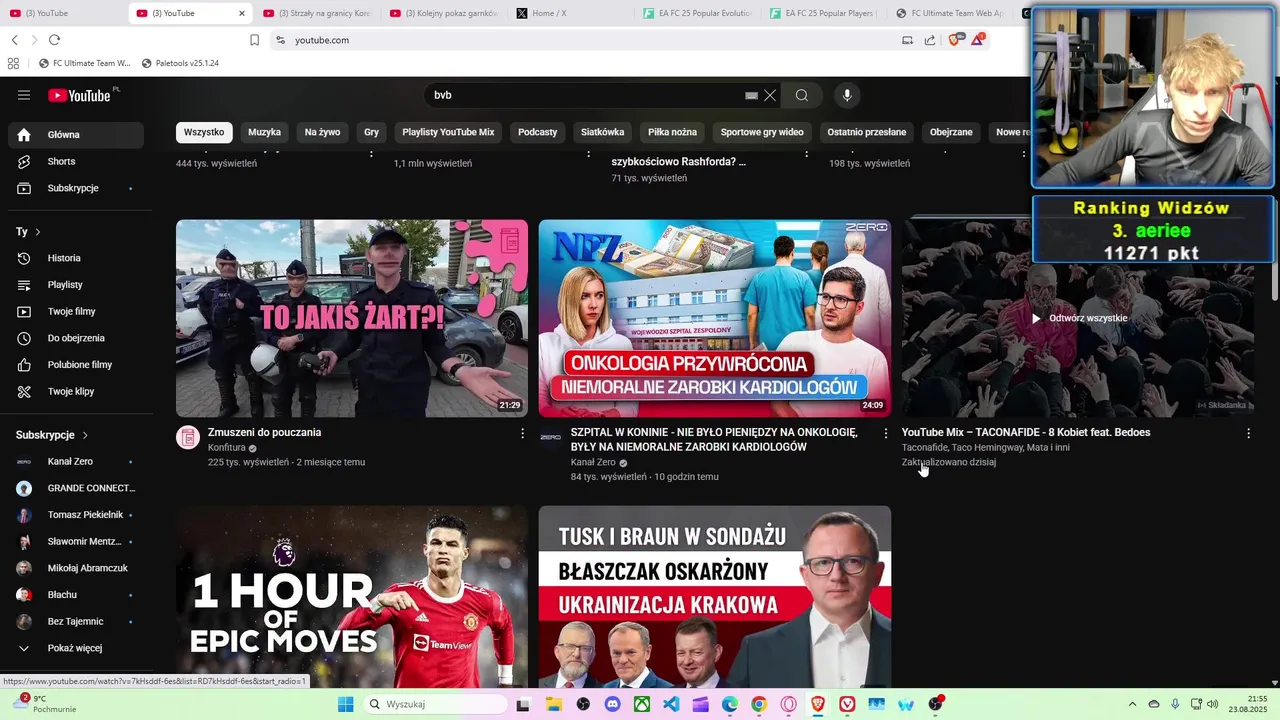Open Visual Studio Code from the taskbar
The width and height of the screenshot is (1280, 720).
tap(671, 704)
